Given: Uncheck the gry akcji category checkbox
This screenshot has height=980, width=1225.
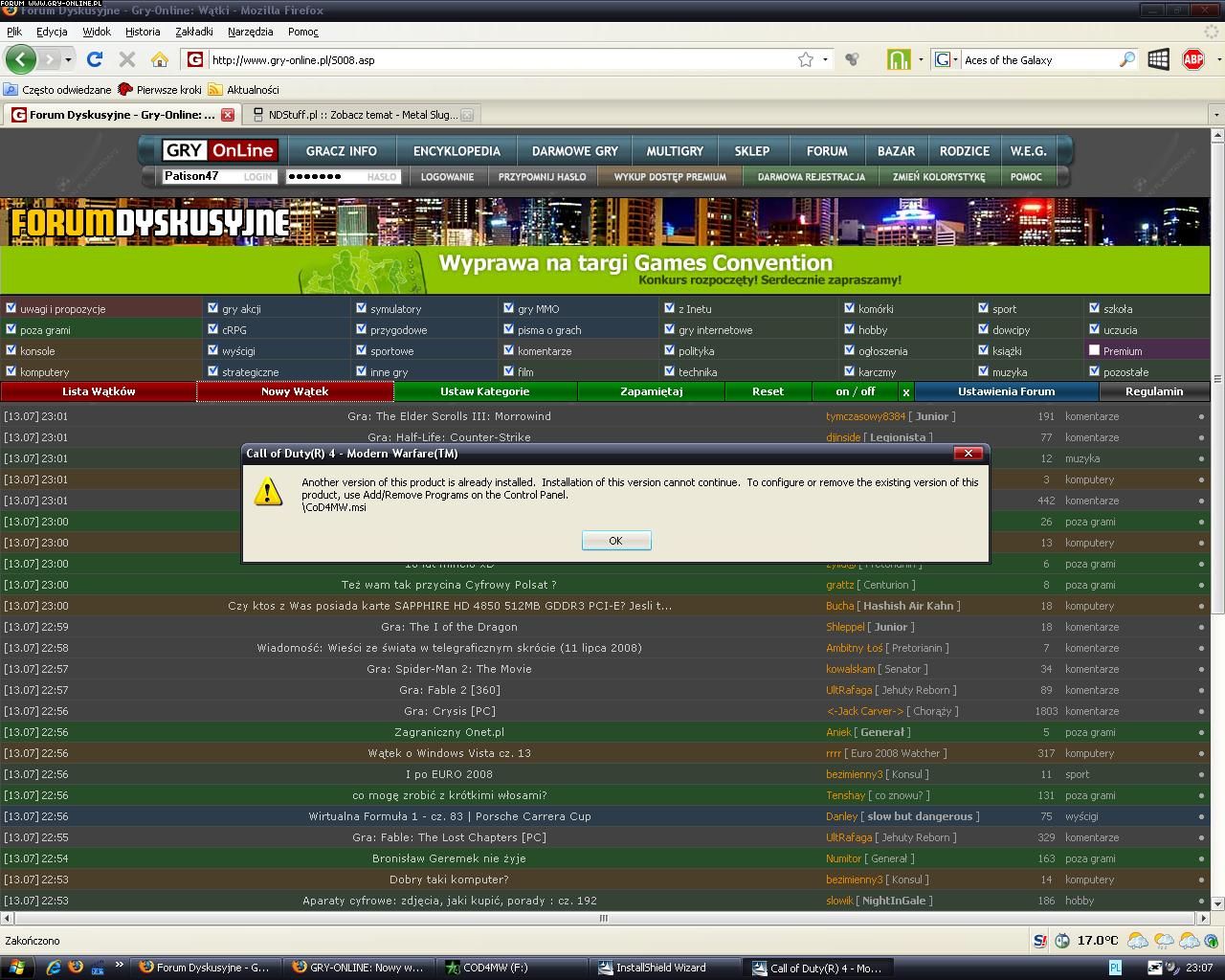Looking at the screenshot, I should click(x=212, y=308).
